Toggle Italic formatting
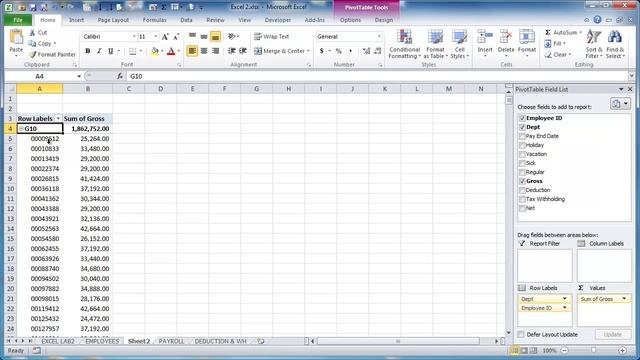The image size is (640, 360). click(x=99, y=51)
